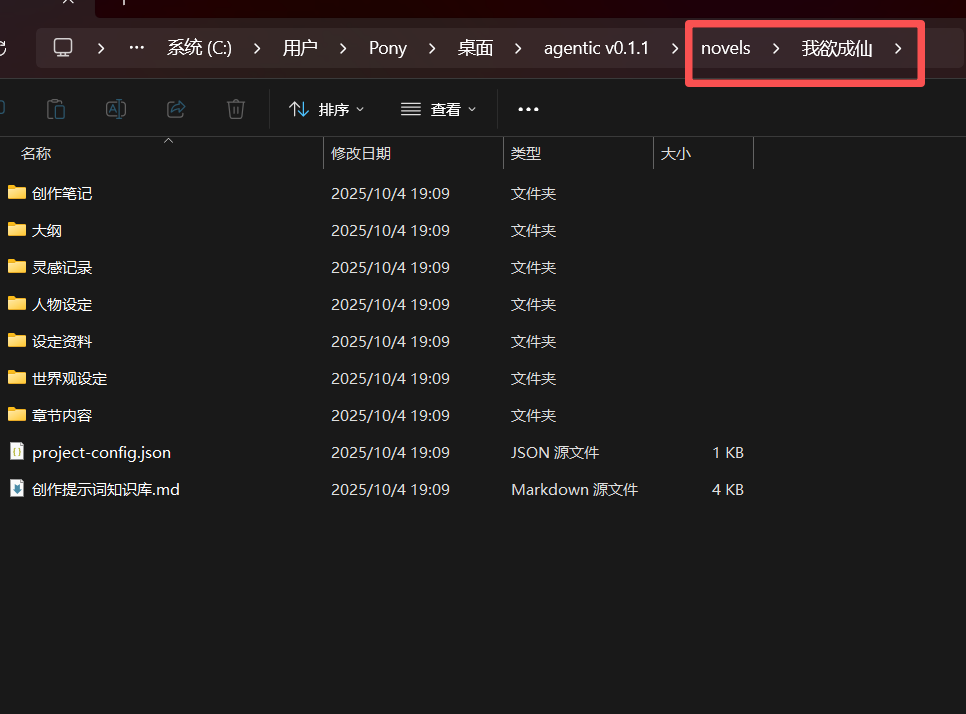Go to 桌面 in the address path
The height and width of the screenshot is (714, 966).
click(475, 48)
